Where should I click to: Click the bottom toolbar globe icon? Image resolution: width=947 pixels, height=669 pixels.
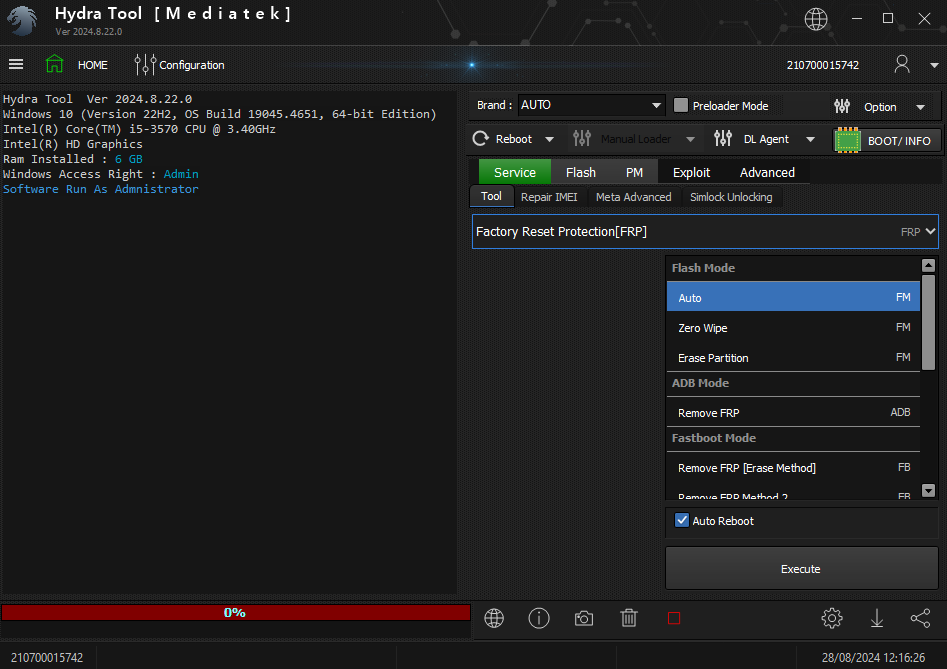(494, 618)
